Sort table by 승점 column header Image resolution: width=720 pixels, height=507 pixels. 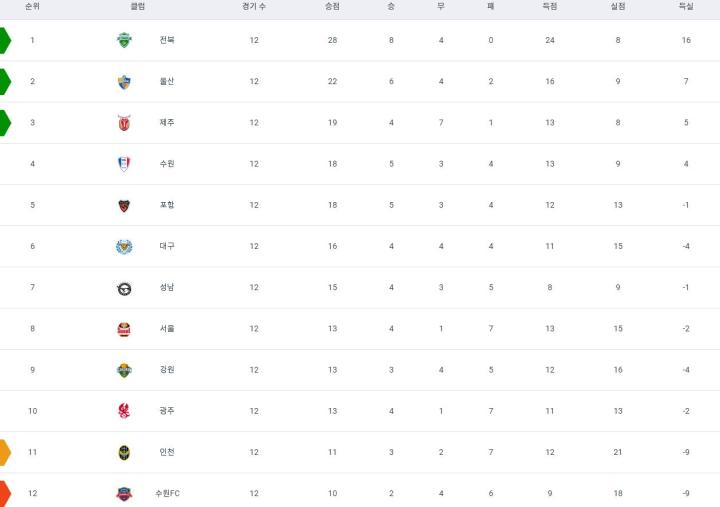click(x=332, y=6)
